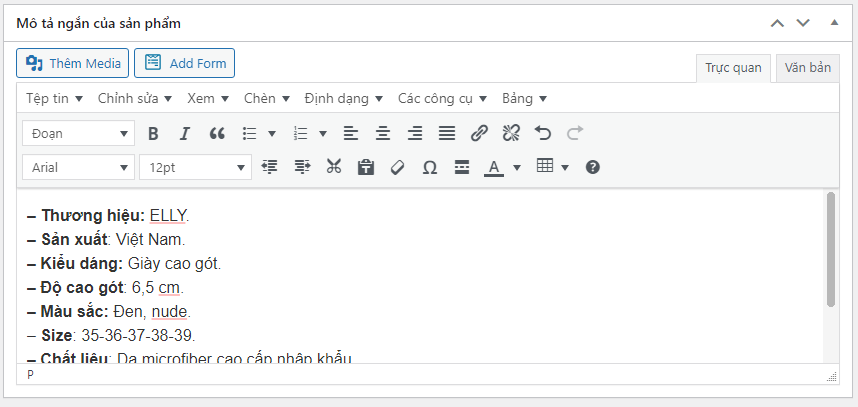Open keyboard shortcuts help icon
Screen dimensions: 858x407
pyautogui.click(x=592, y=167)
